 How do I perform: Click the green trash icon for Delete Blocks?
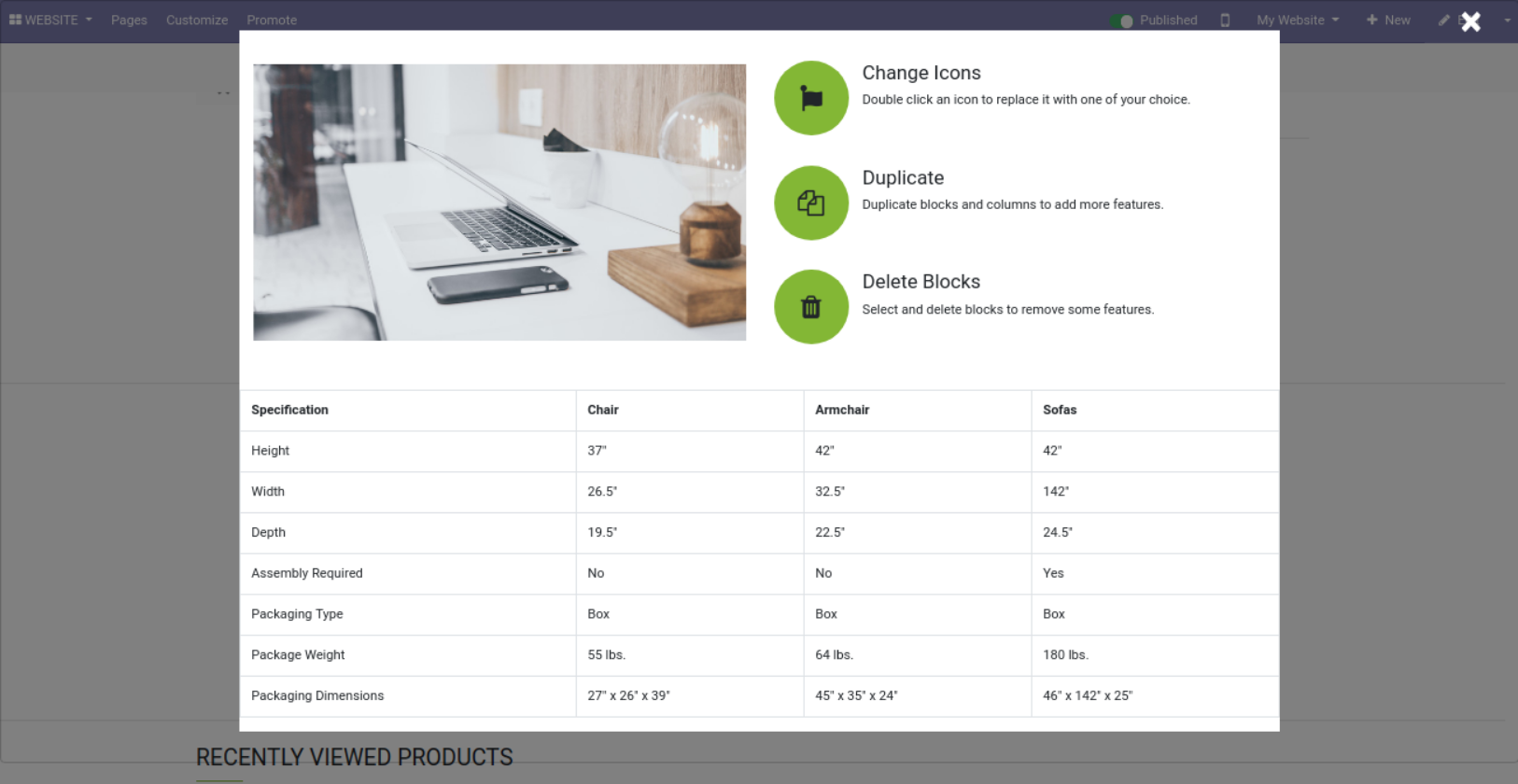pyautogui.click(x=810, y=307)
